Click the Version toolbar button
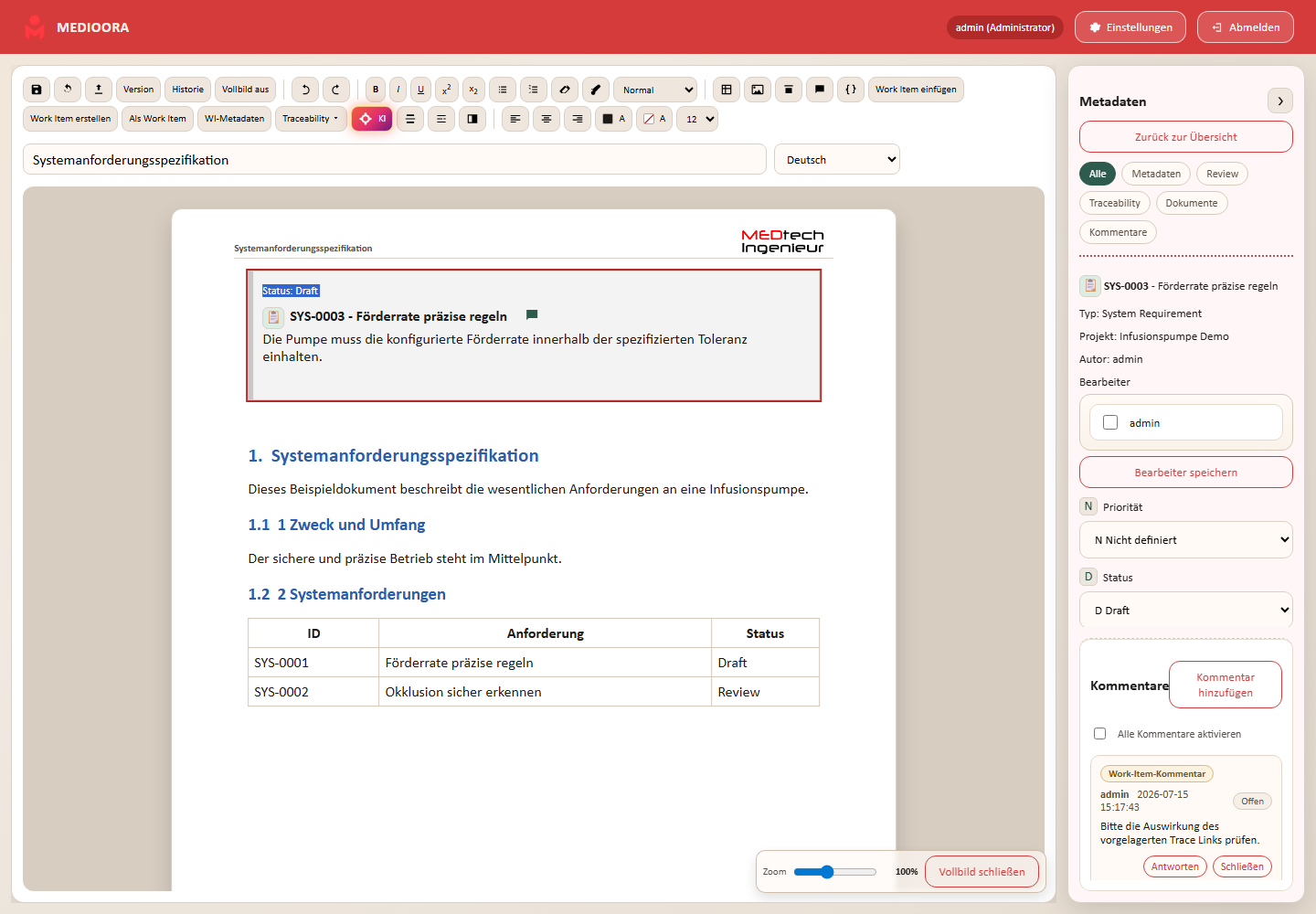 (x=139, y=90)
